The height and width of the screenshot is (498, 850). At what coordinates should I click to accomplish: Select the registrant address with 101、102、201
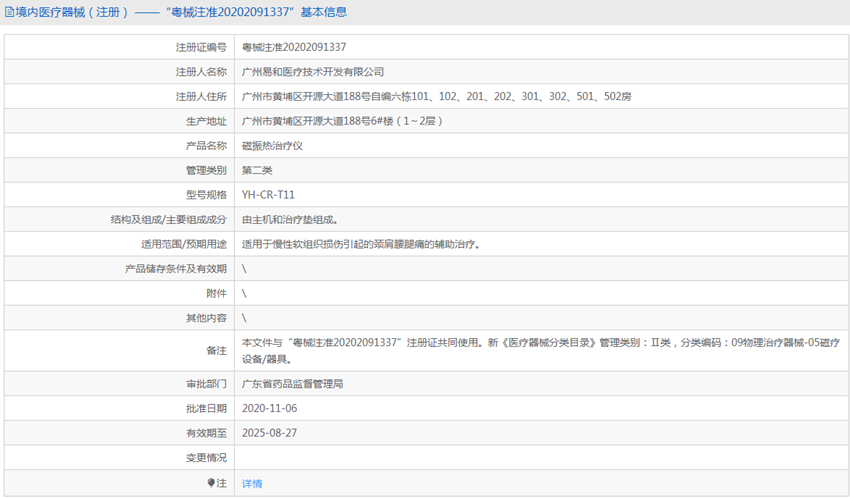(436, 96)
